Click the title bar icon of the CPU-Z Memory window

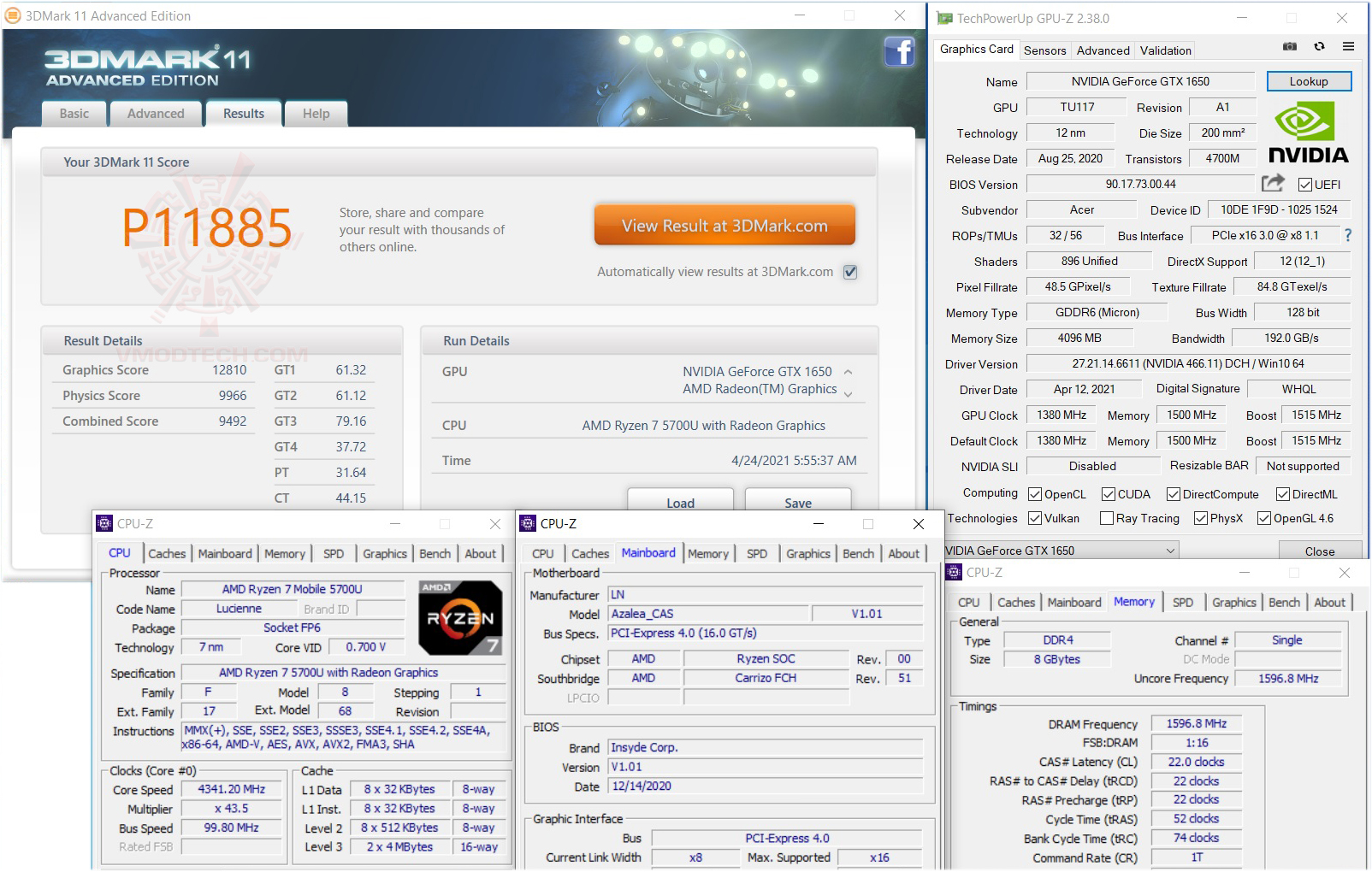[954, 572]
